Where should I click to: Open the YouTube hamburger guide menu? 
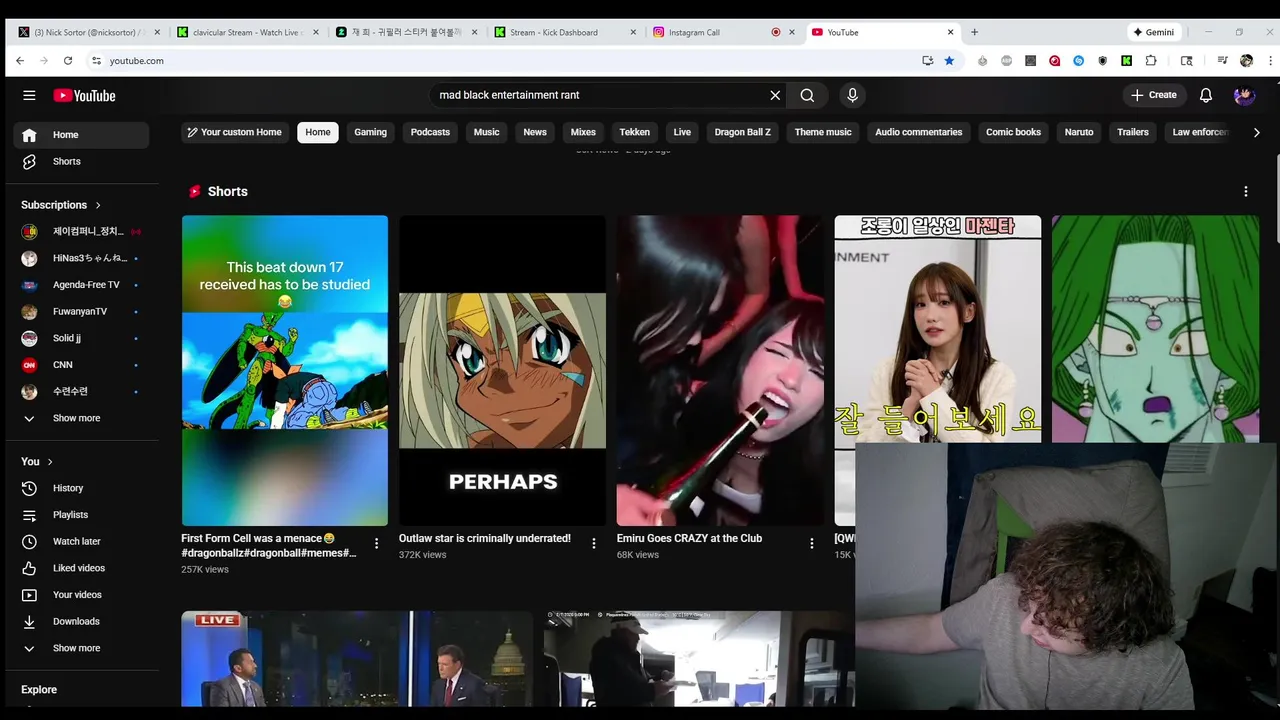tap(29, 95)
